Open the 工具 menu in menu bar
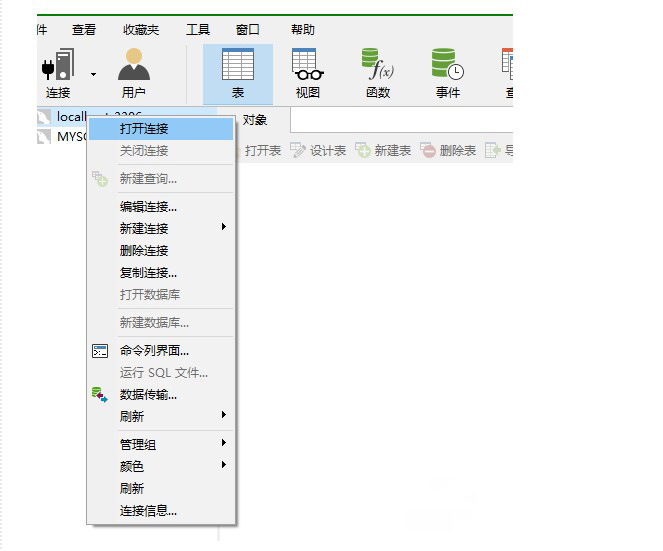The height and width of the screenshot is (551, 663). pos(198,30)
